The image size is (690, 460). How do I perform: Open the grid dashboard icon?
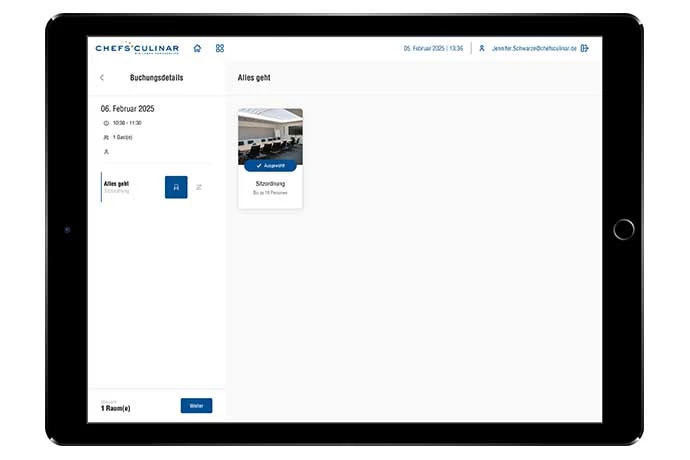coord(220,48)
